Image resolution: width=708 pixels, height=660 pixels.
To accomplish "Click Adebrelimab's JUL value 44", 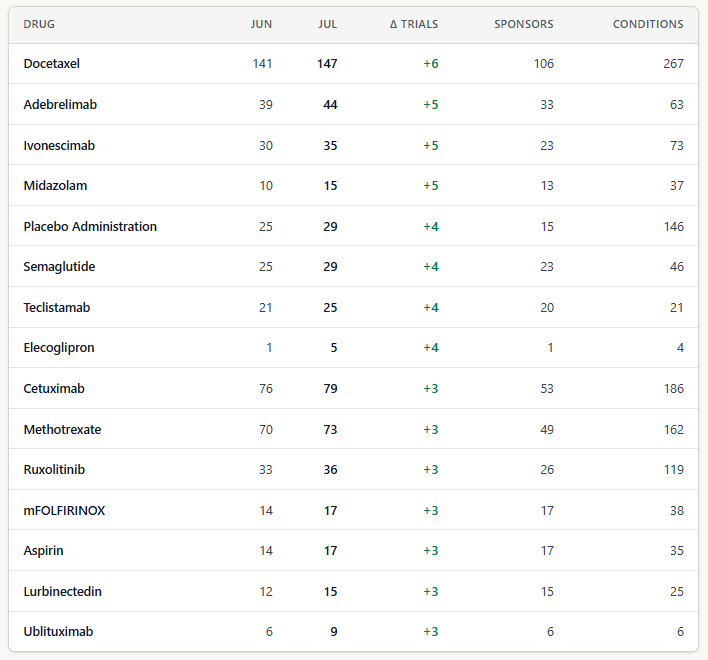I will coord(331,105).
